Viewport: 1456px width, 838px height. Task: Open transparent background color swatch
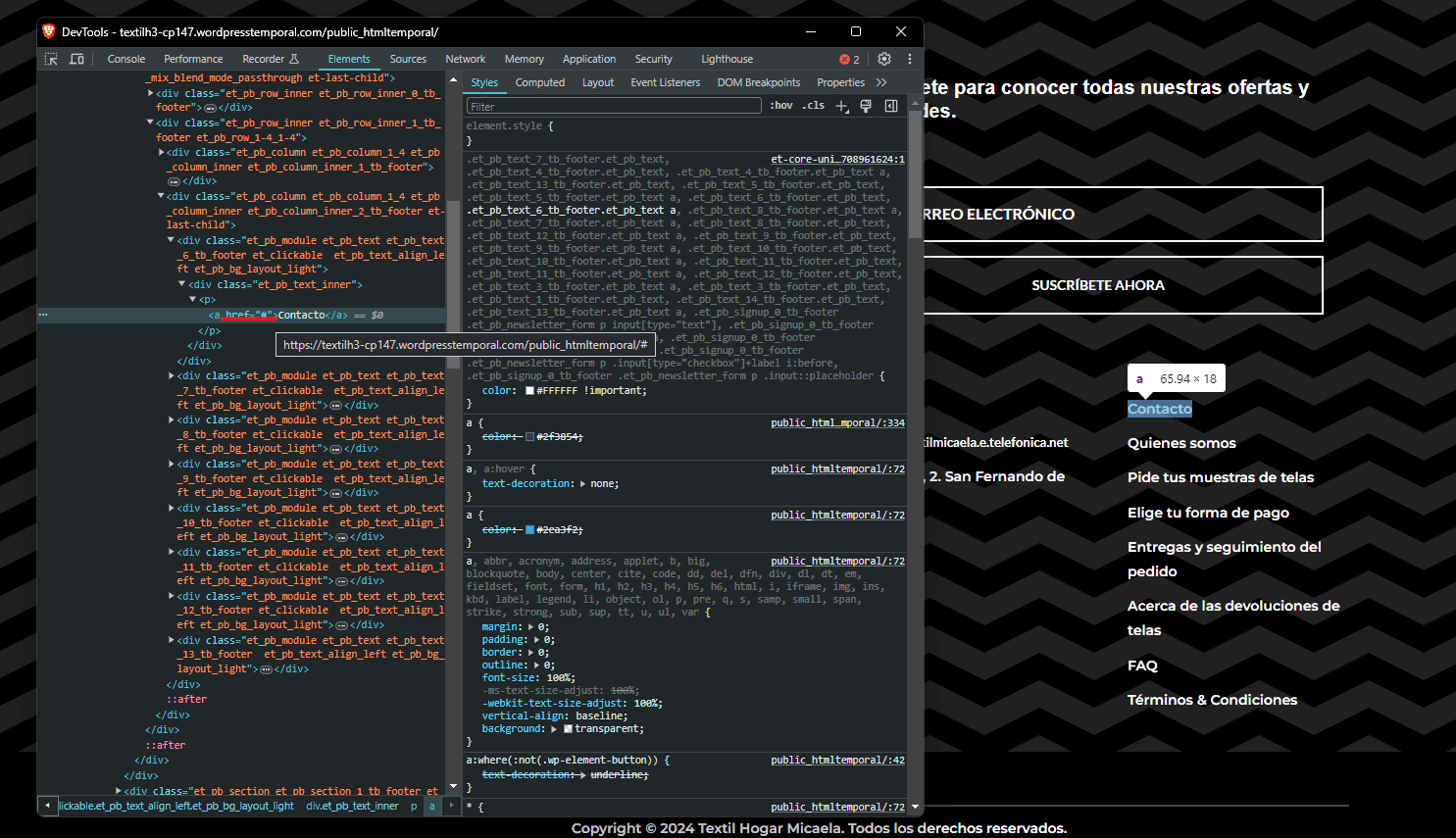[x=568, y=729]
